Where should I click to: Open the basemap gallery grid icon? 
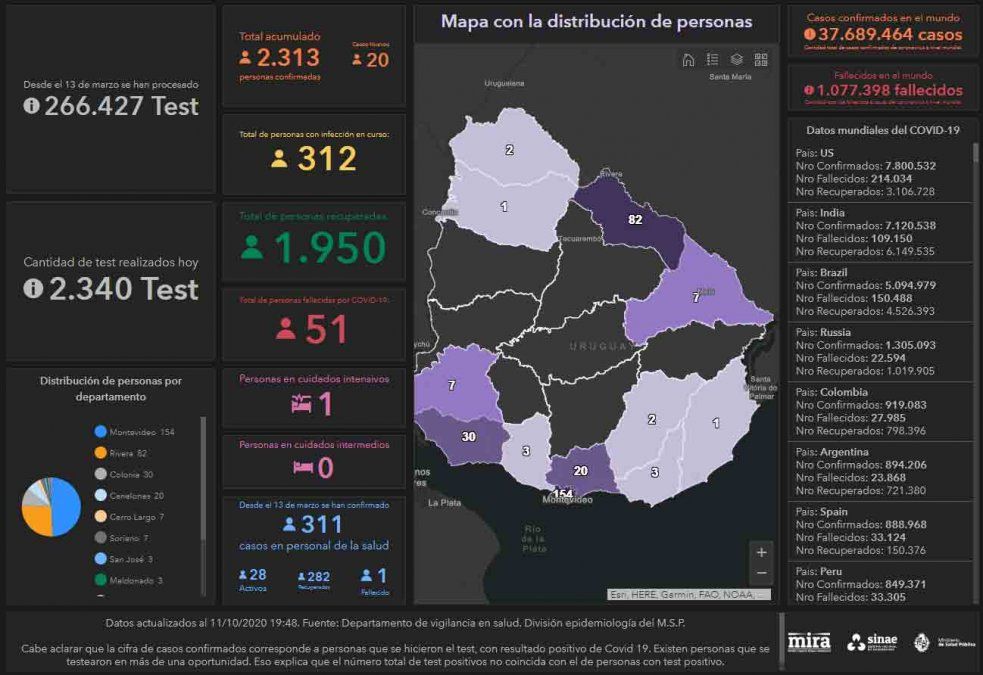tap(761, 59)
